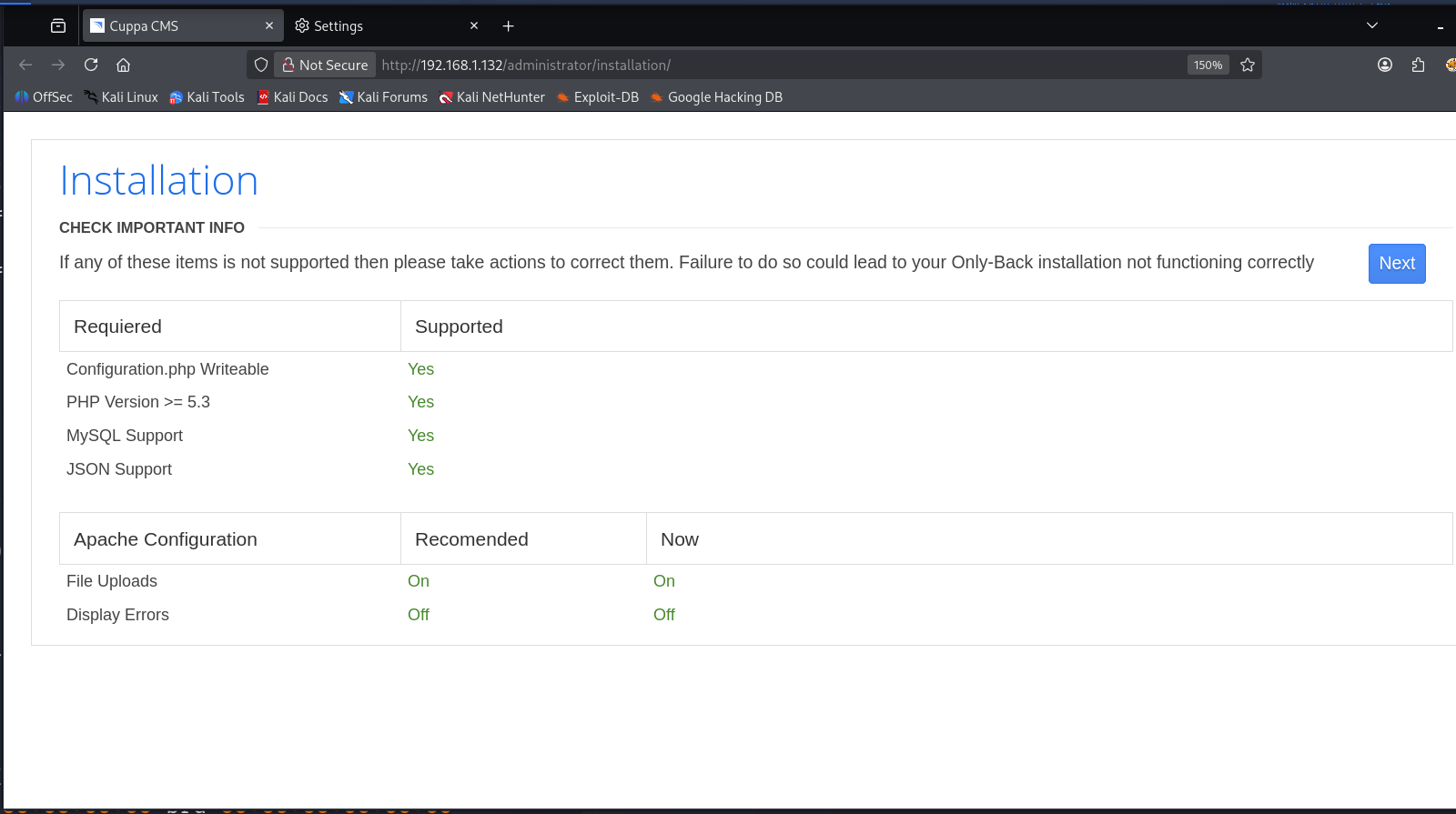Click recommended On value for File Uploads
The height and width of the screenshot is (814, 1456).
419,581
